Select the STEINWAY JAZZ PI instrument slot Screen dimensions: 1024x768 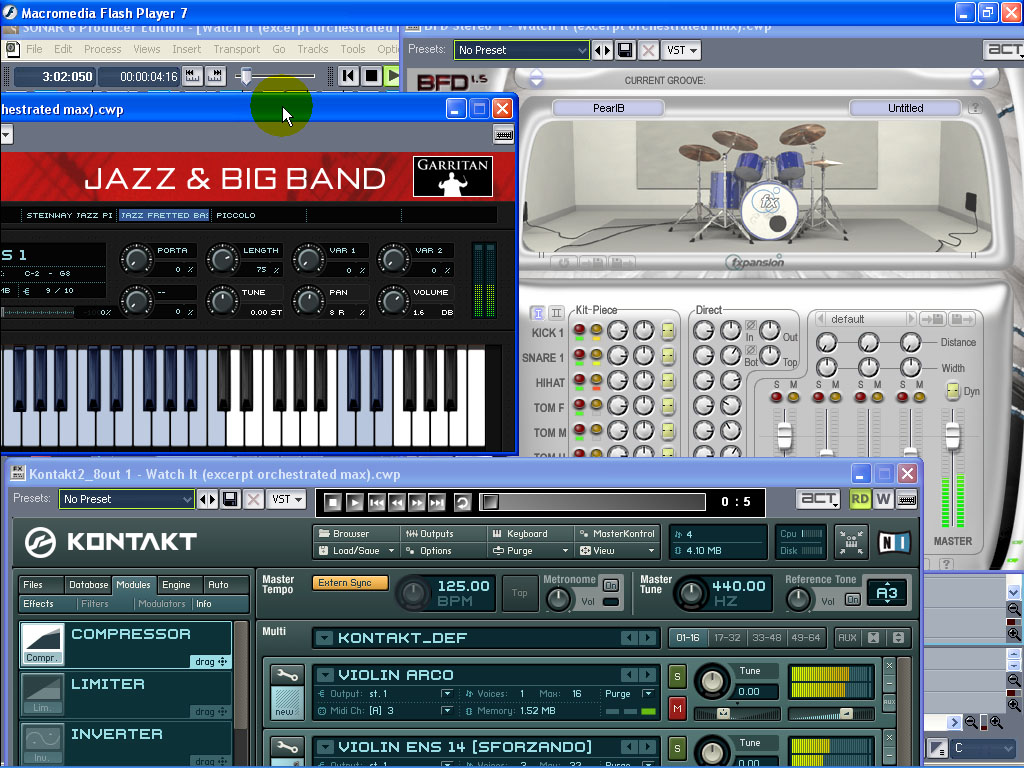(69, 215)
